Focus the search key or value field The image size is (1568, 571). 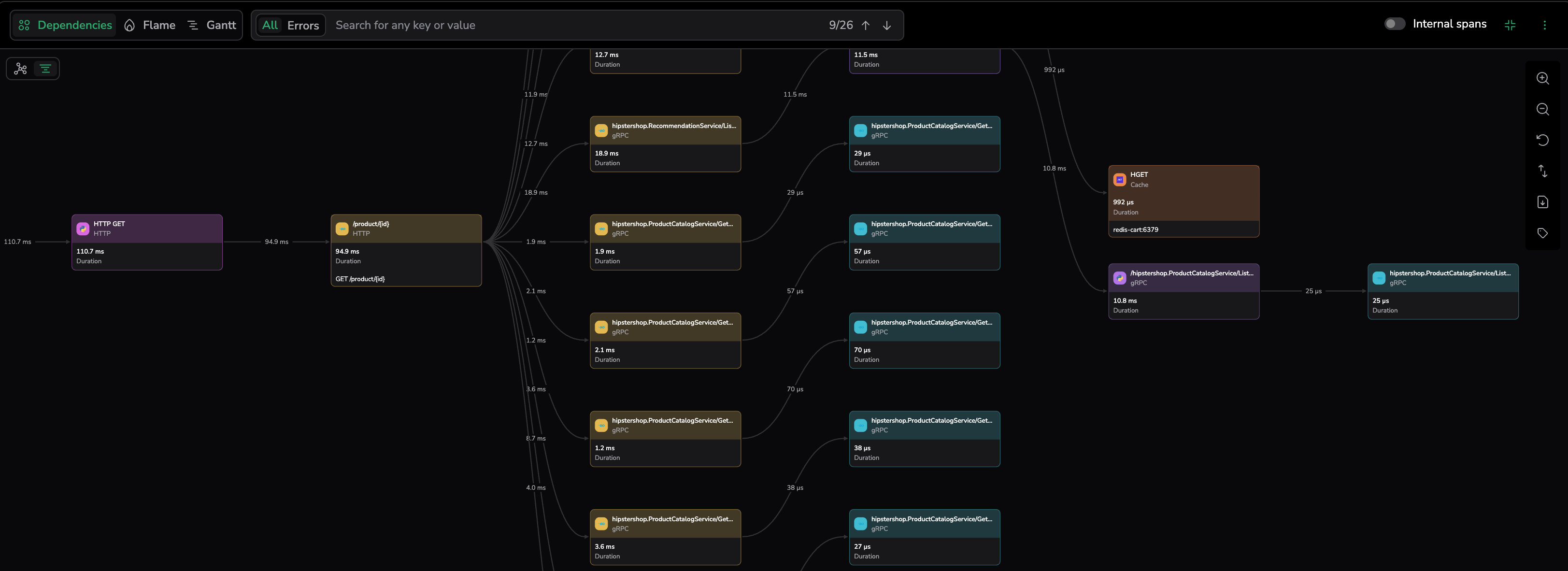click(572, 25)
